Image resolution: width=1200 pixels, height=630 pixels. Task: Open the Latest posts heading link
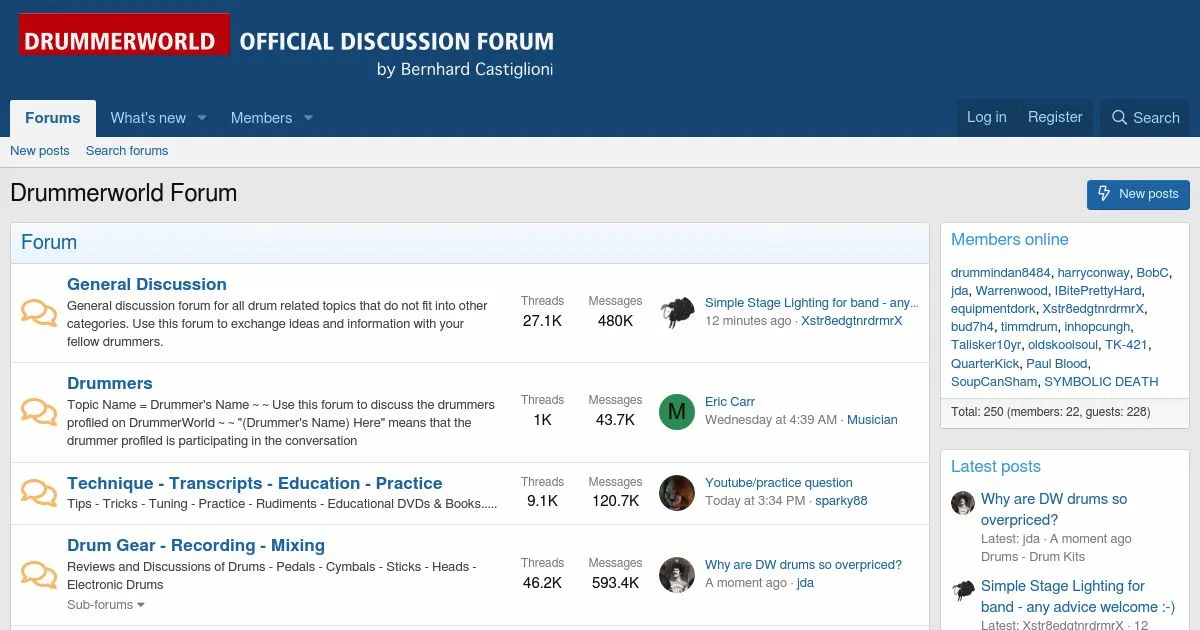(995, 467)
